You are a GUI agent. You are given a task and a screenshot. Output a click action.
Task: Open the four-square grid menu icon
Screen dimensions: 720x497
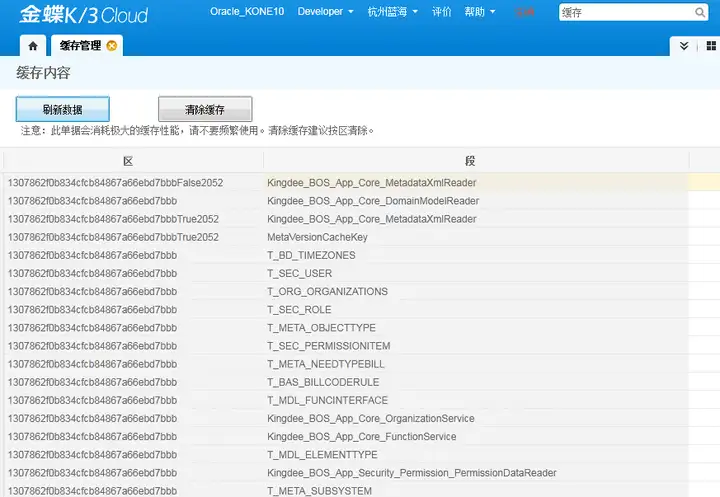(711, 45)
